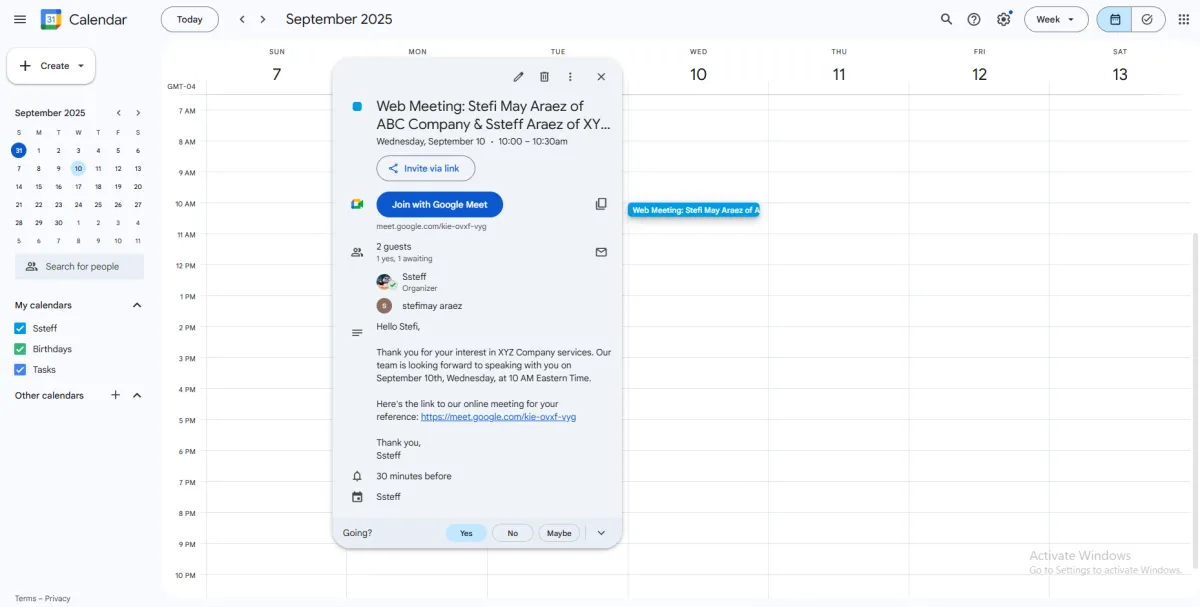Screen dimensions: 1200x607
Task: Switch to Calendar view
Action: [x=1115, y=19]
